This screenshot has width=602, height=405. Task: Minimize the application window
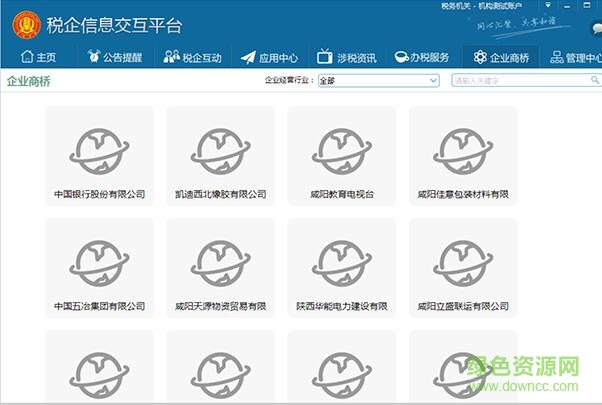567,6
